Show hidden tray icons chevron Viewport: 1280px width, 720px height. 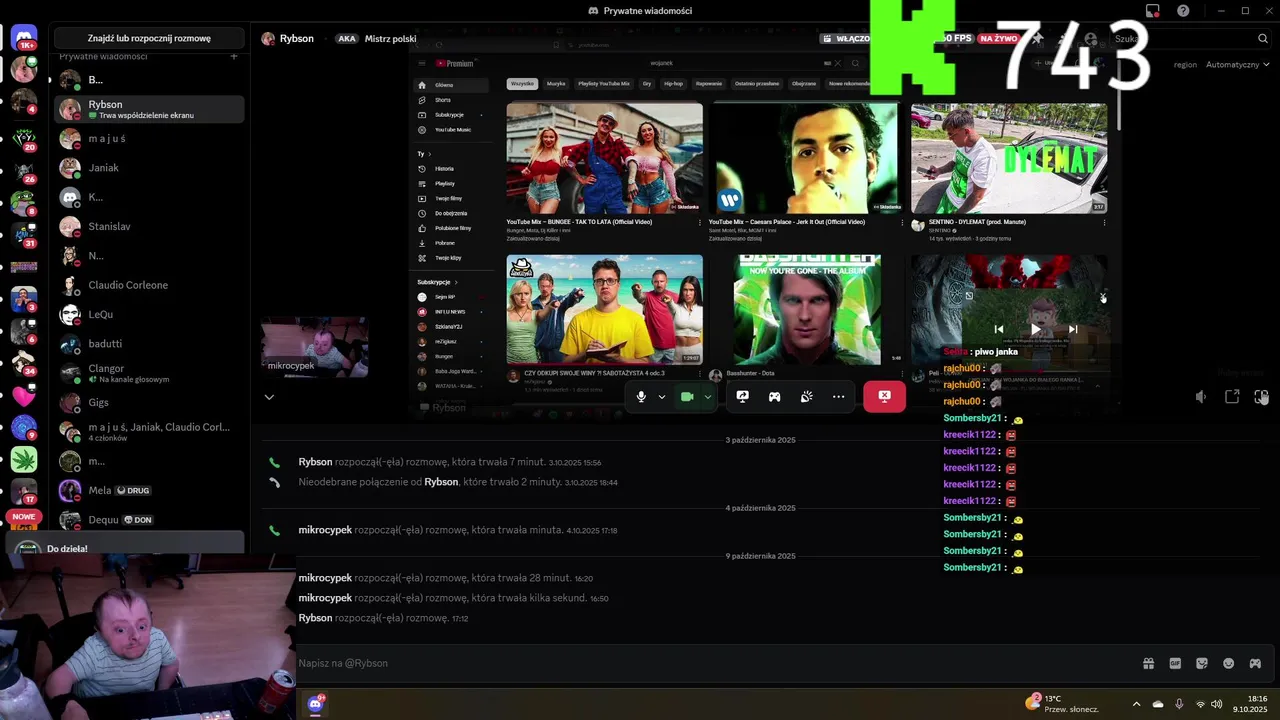[1136, 704]
